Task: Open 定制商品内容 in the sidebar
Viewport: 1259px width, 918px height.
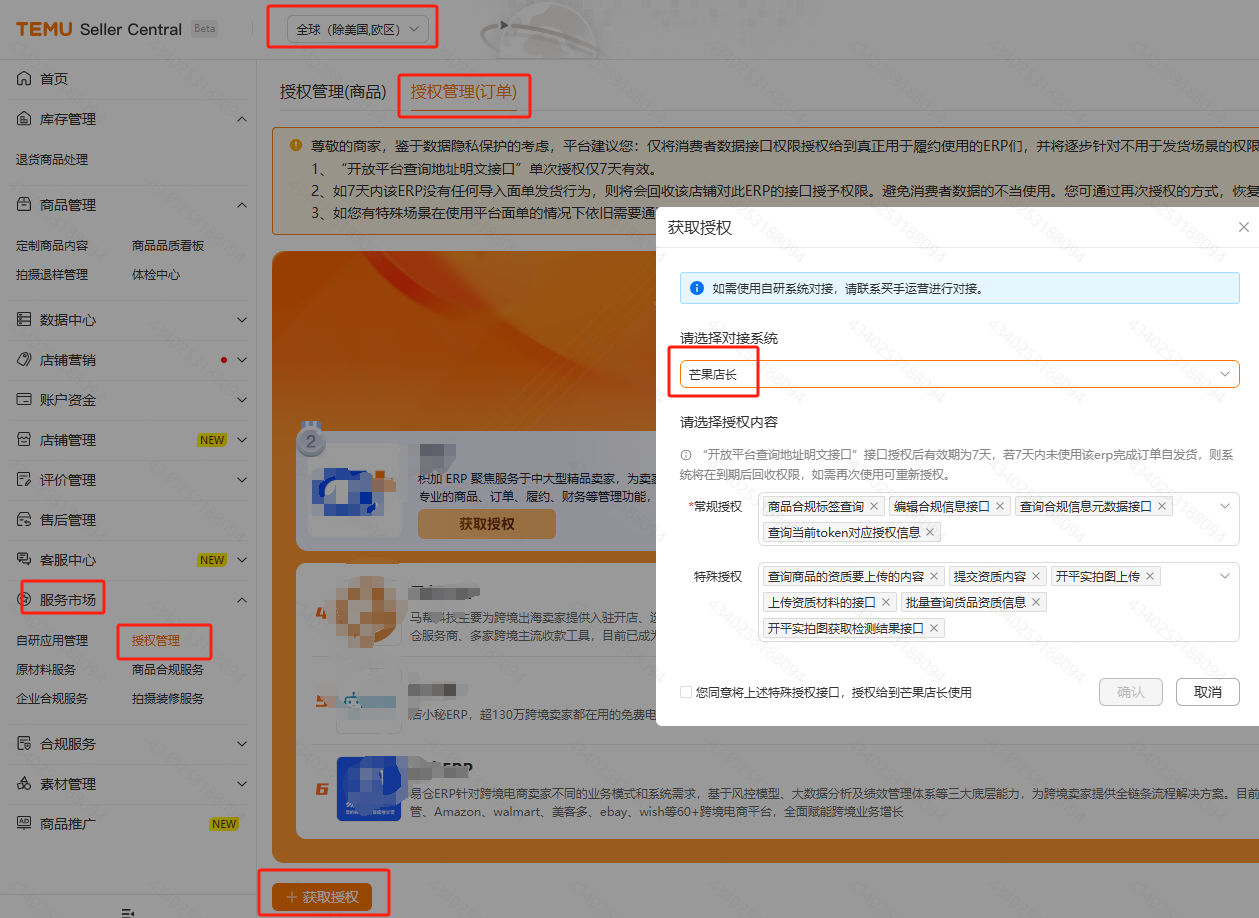Action: (x=52, y=245)
